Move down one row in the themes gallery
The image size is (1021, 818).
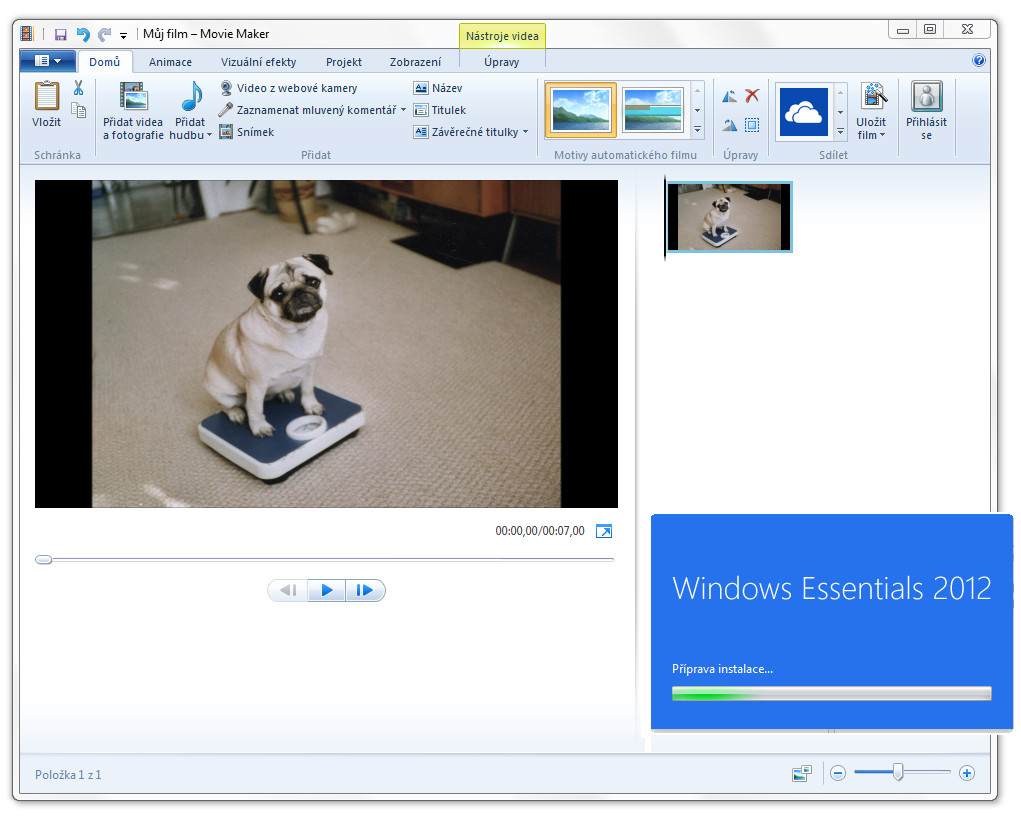pyautogui.click(x=697, y=111)
